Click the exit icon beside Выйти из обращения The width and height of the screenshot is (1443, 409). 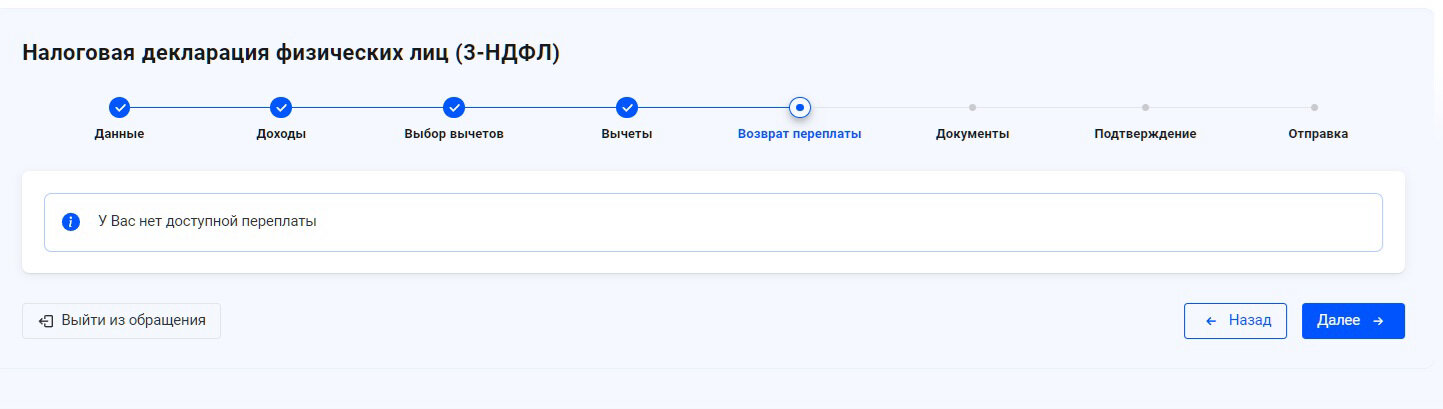(46, 321)
